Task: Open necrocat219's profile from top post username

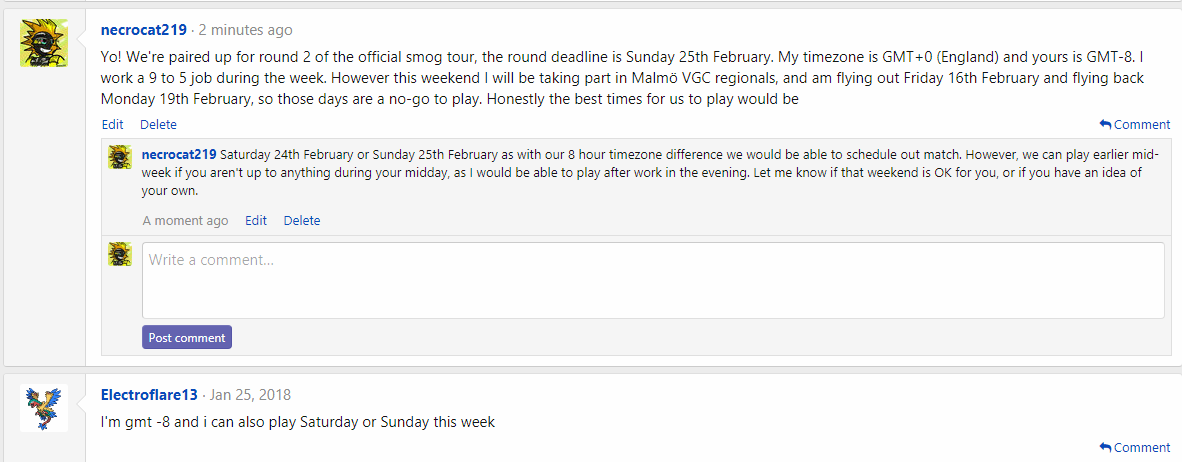Action: pos(143,30)
